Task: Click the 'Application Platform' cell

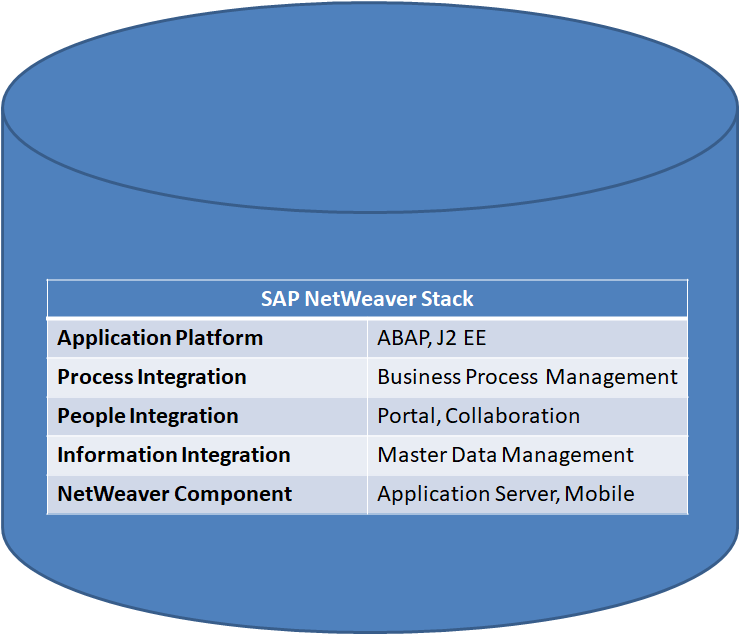Action: click(207, 338)
